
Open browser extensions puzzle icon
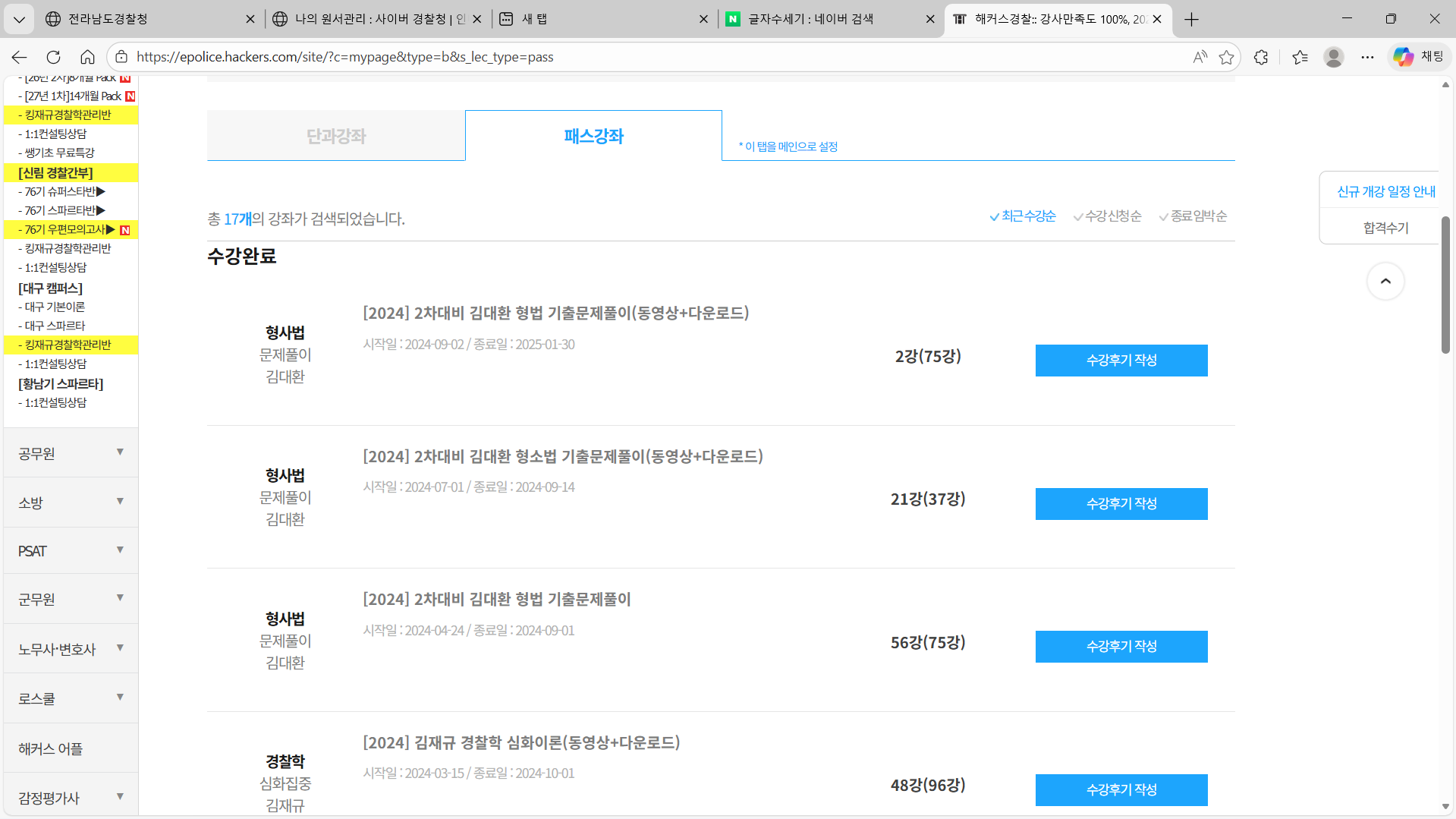1260,57
